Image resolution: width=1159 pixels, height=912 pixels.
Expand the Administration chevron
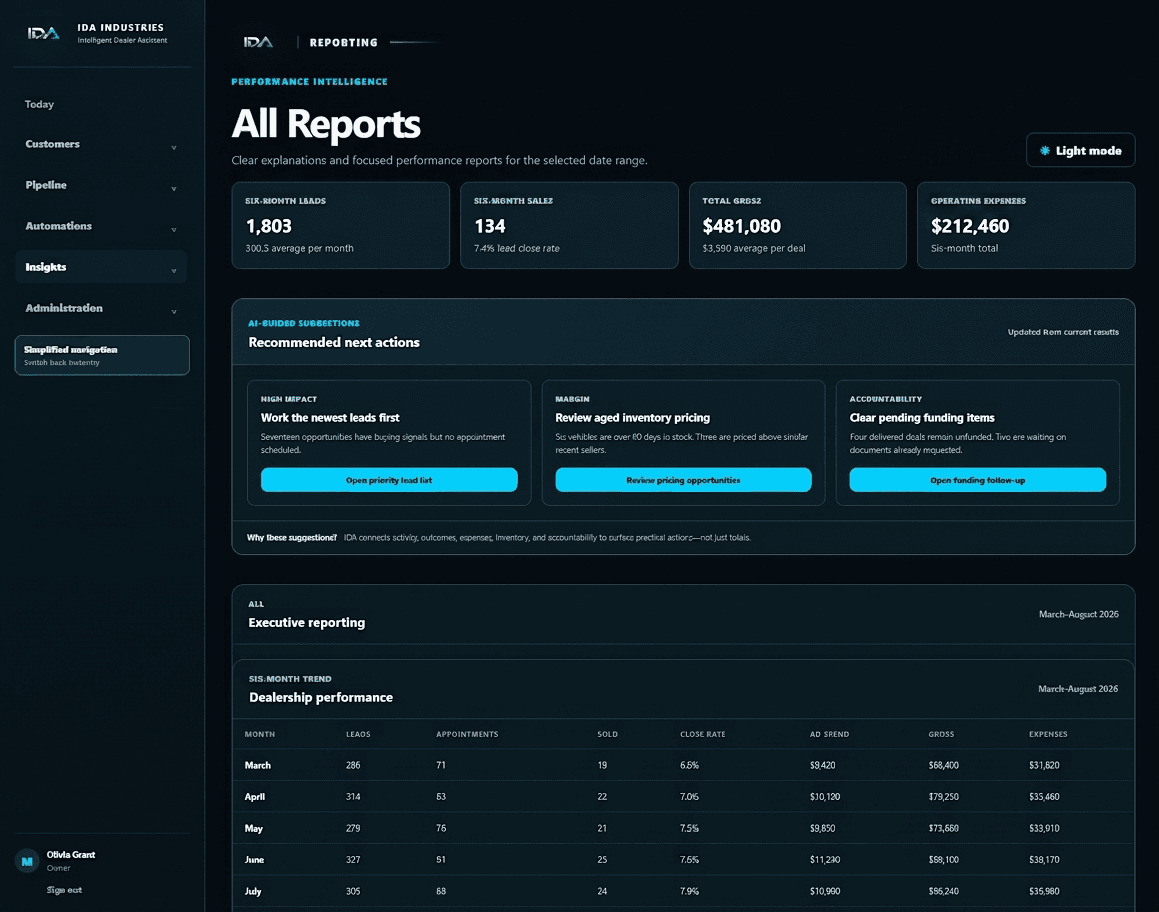point(174,312)
